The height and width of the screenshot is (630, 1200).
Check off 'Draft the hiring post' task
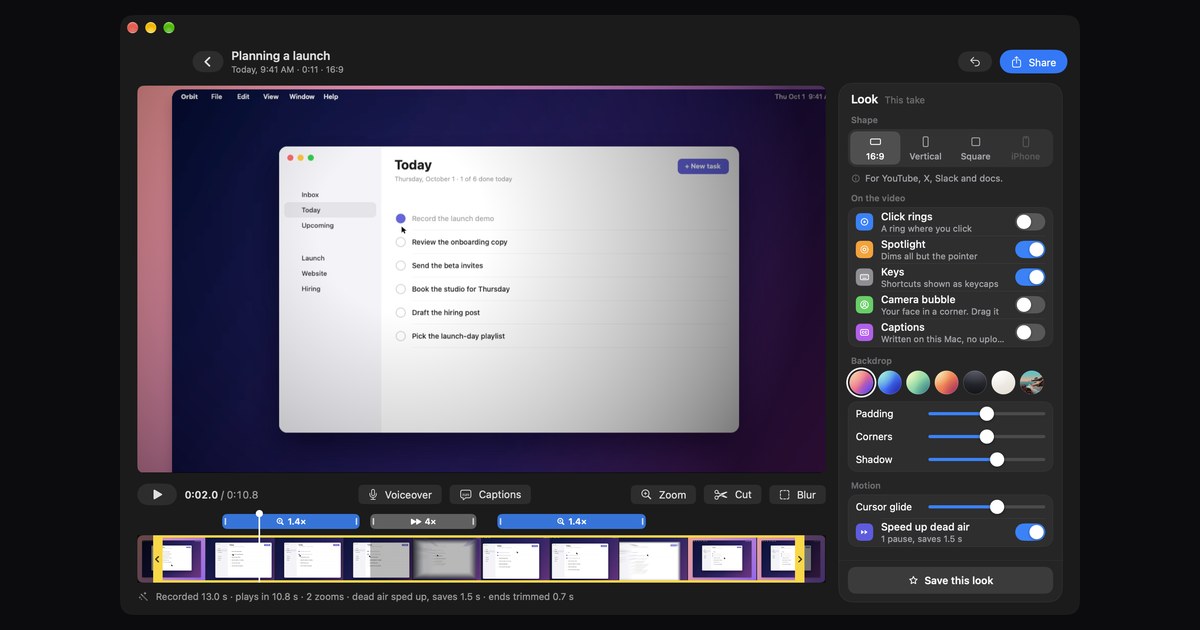400,312
